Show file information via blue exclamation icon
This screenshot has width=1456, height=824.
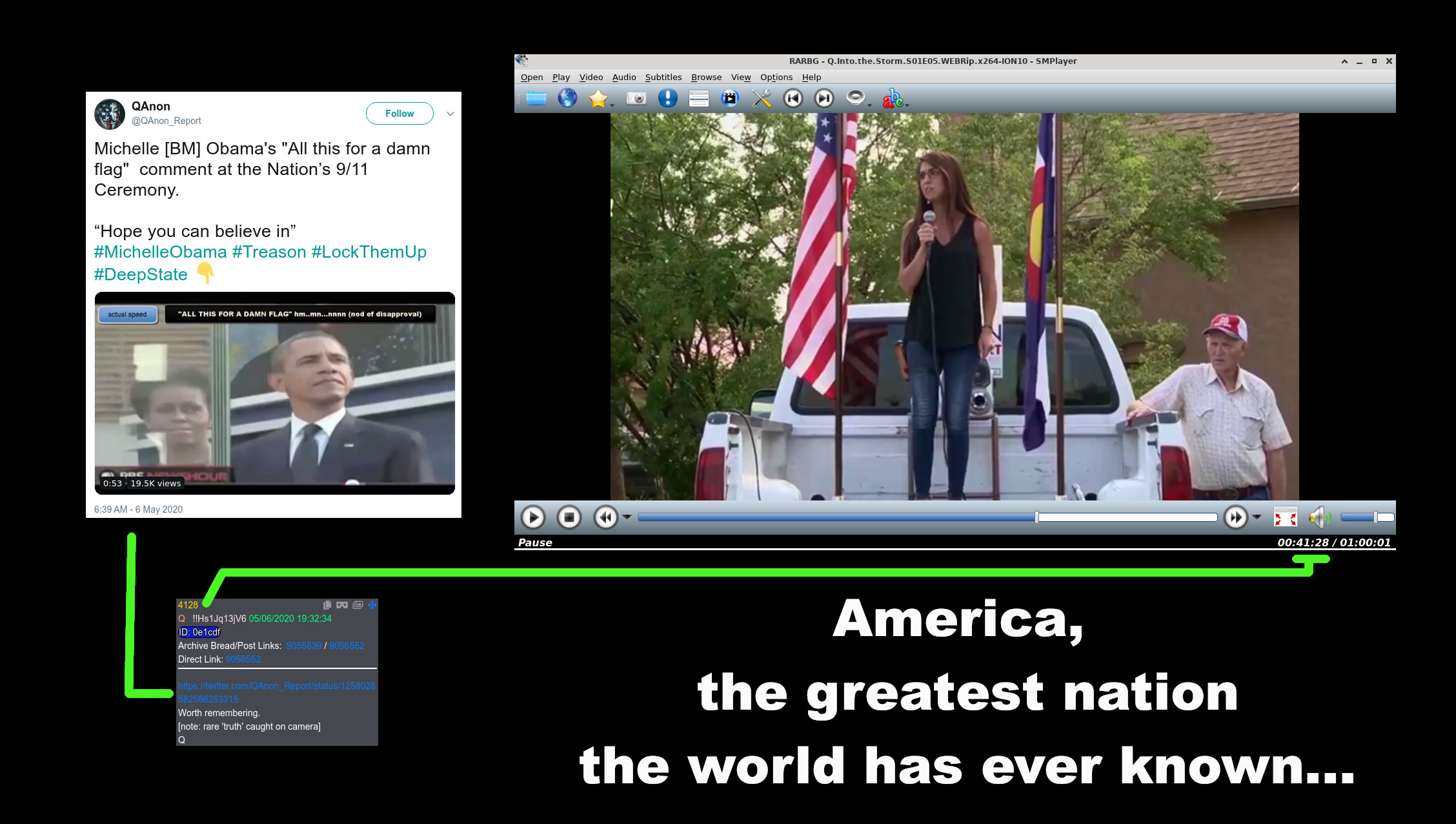tap(667, 98)
